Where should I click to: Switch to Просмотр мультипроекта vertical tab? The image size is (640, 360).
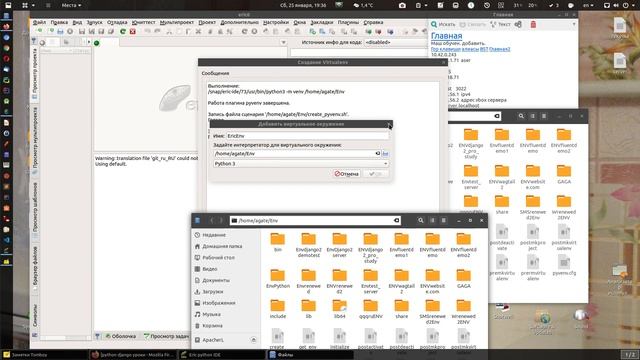35,140
